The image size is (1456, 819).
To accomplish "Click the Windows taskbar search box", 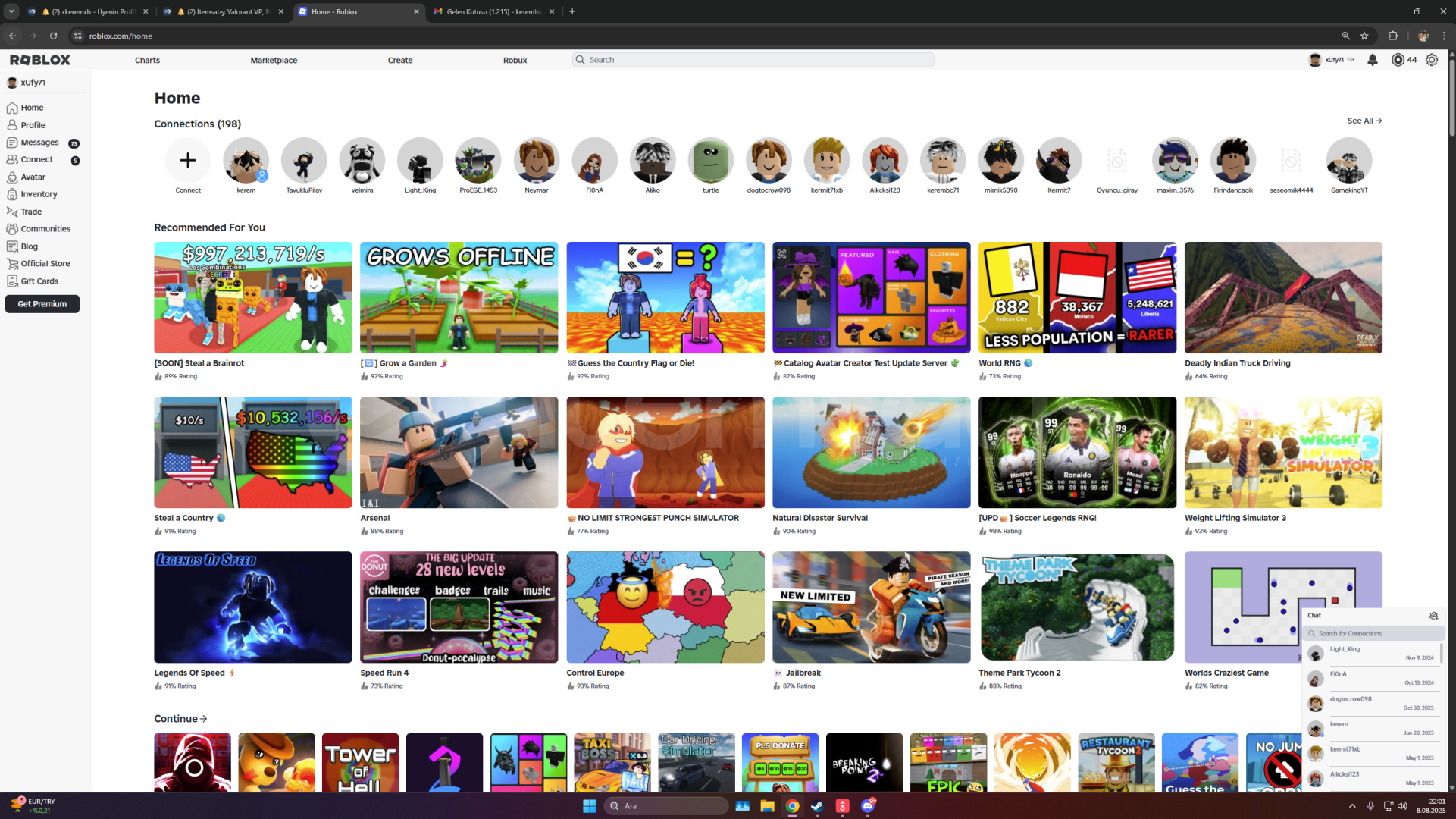I will (x=667, y=805).
